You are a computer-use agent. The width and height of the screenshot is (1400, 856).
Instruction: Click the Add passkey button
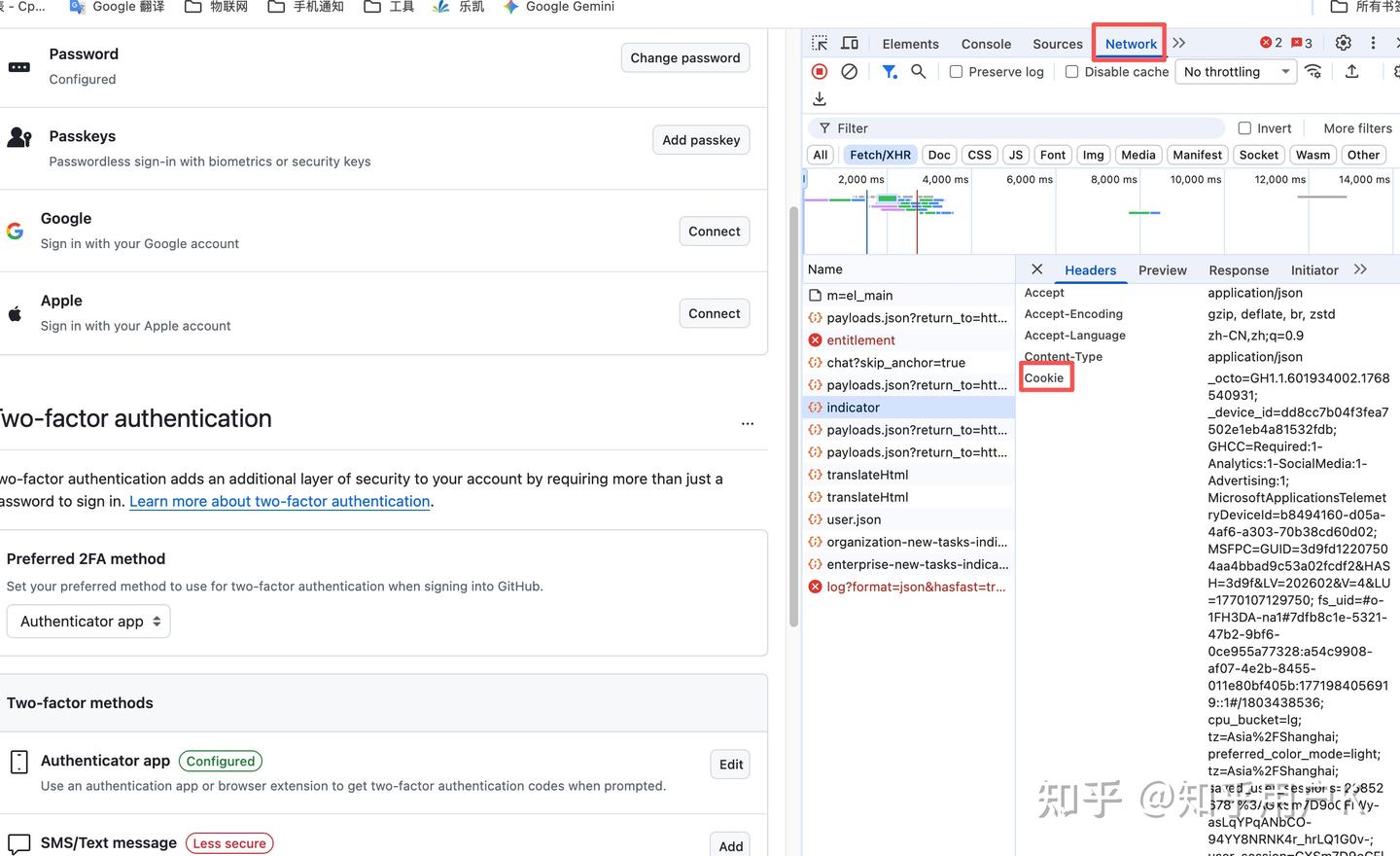(701, 140)
